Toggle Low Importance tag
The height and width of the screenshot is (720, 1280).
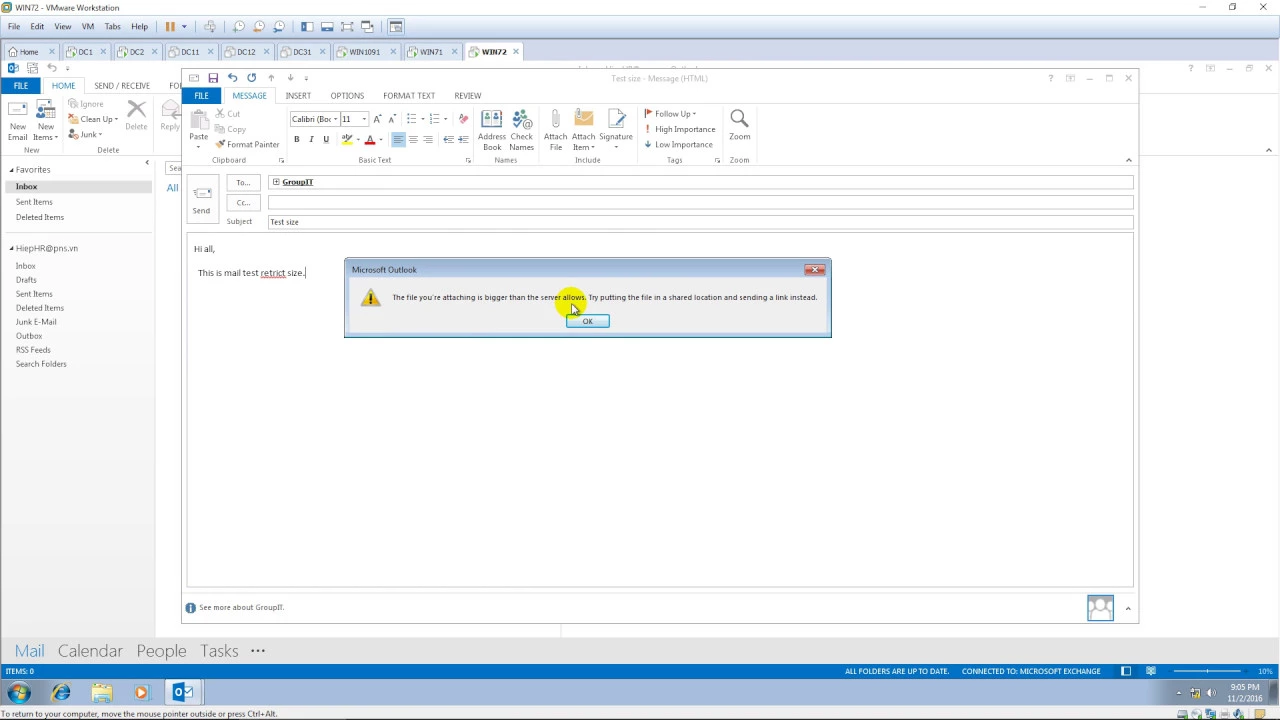(x=679, y=144)
